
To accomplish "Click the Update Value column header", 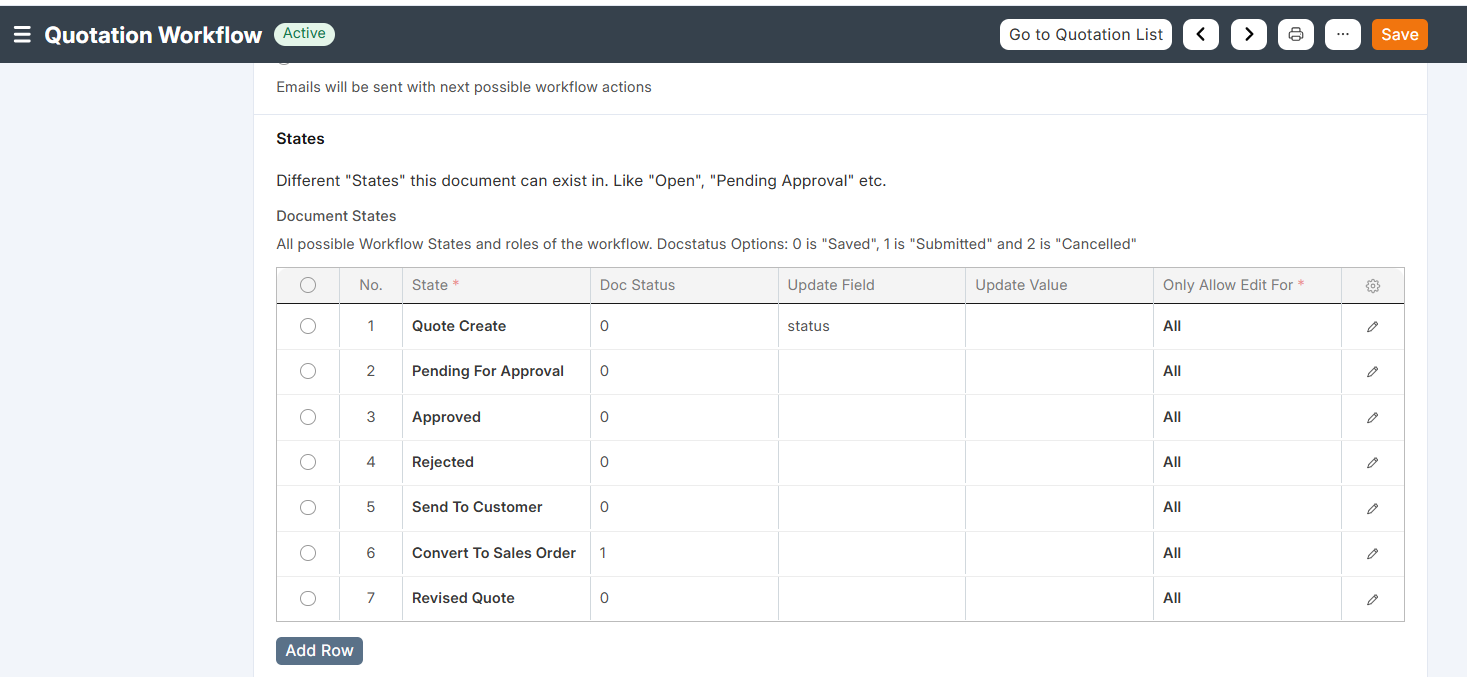I will point(1059,285).
